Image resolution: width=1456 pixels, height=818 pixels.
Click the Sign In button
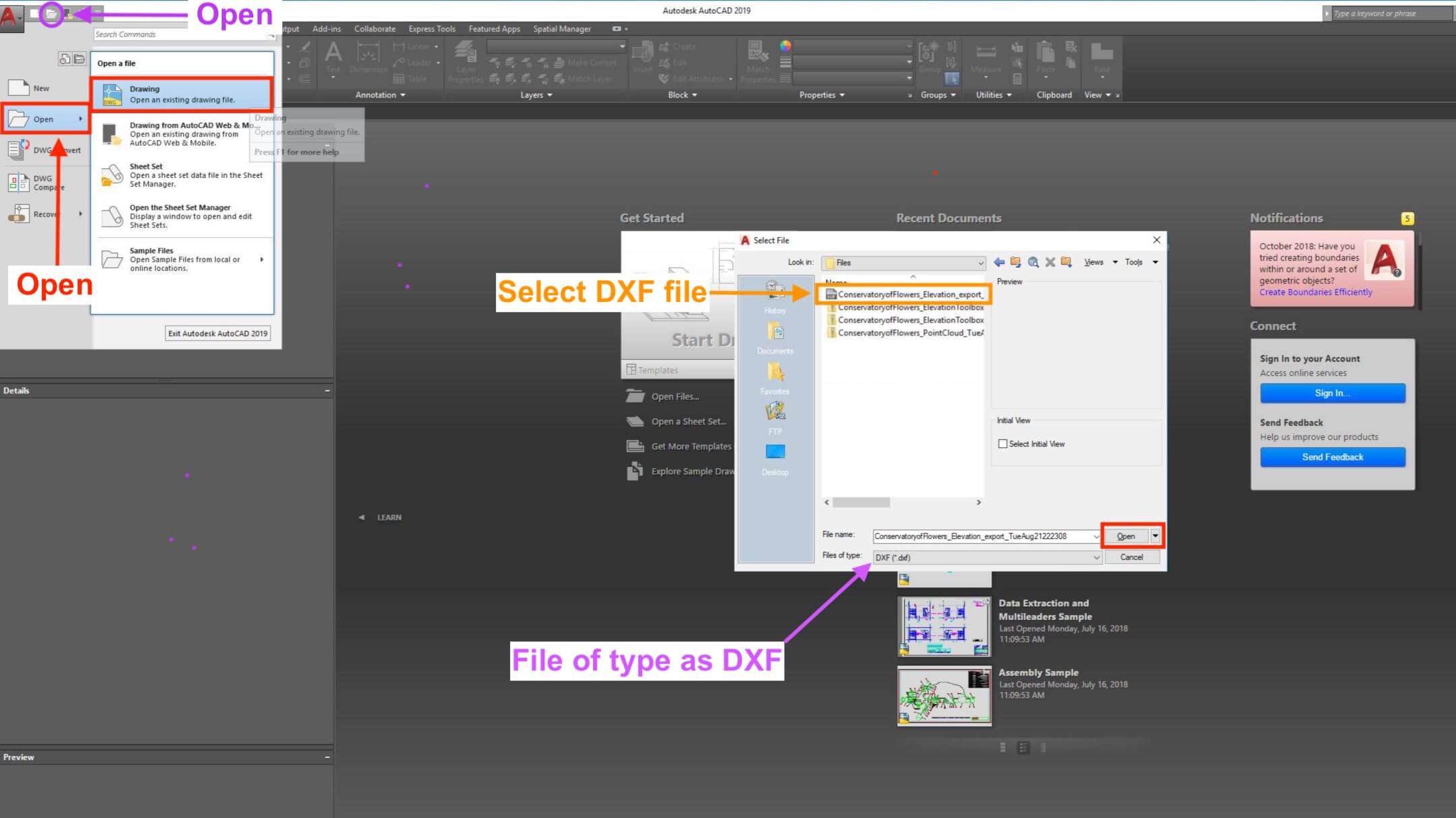pos(1331,393)
